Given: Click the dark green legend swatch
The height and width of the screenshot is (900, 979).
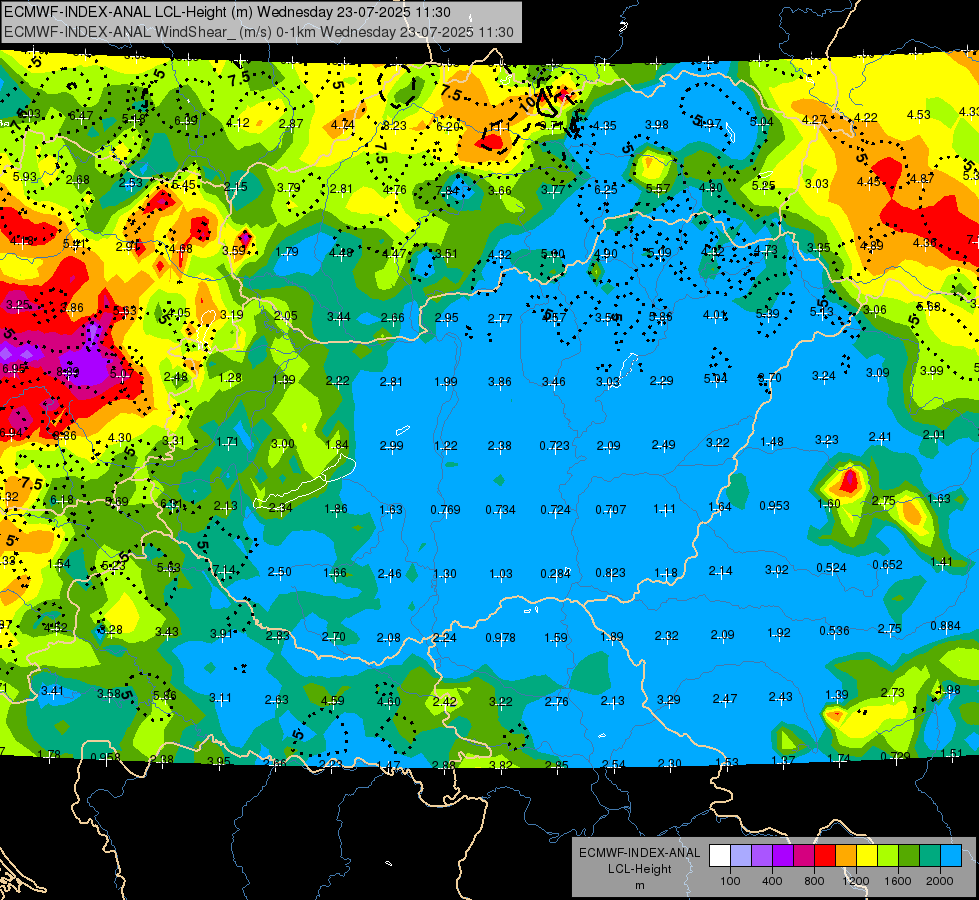Looking at the screenshot, I should tap(908, 856).
